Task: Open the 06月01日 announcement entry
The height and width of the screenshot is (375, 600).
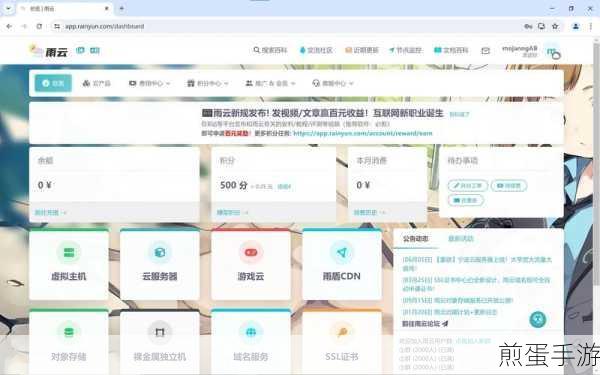Action: click(477, 264)
